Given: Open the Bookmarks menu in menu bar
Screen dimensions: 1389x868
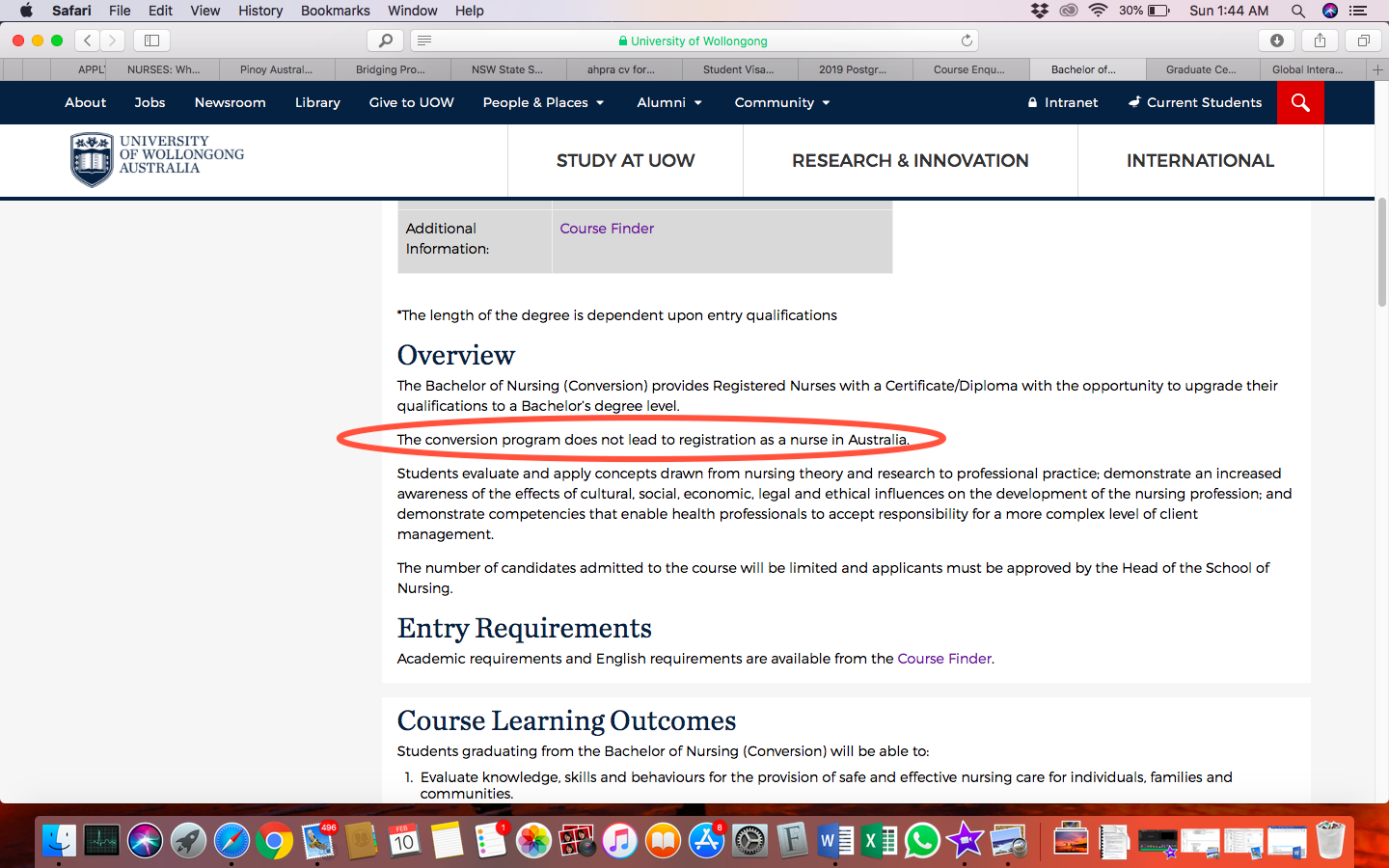Looking at the screenshot, I should [335, 11].
